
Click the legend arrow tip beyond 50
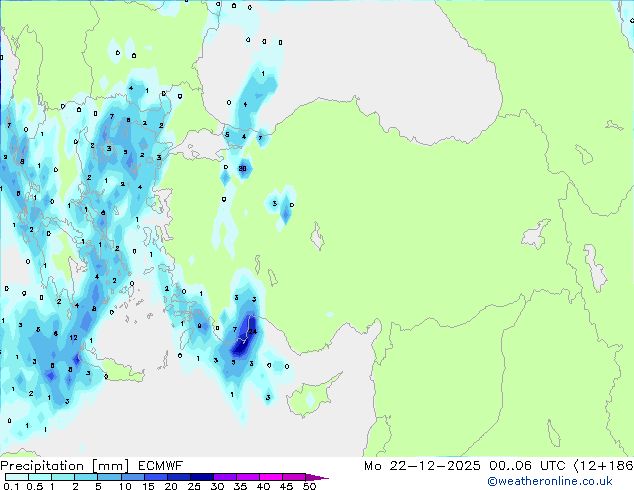317,477
